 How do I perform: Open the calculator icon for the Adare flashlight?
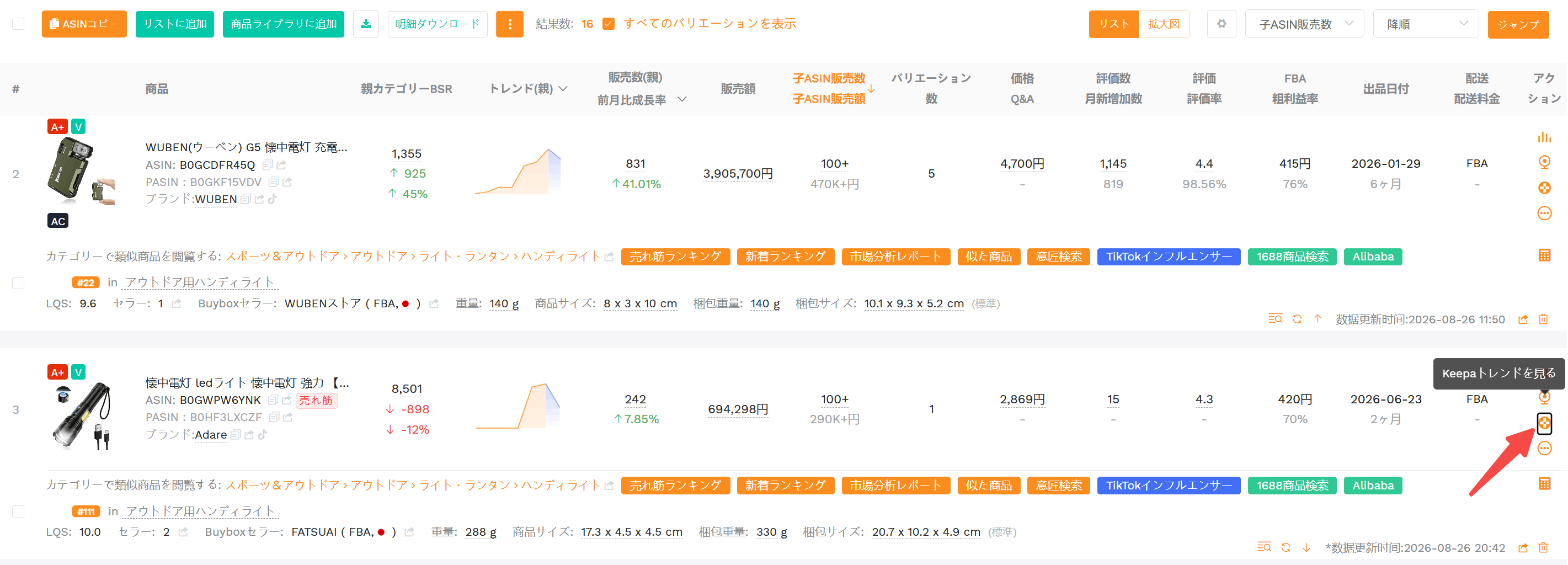click(x=1544, y=484)
